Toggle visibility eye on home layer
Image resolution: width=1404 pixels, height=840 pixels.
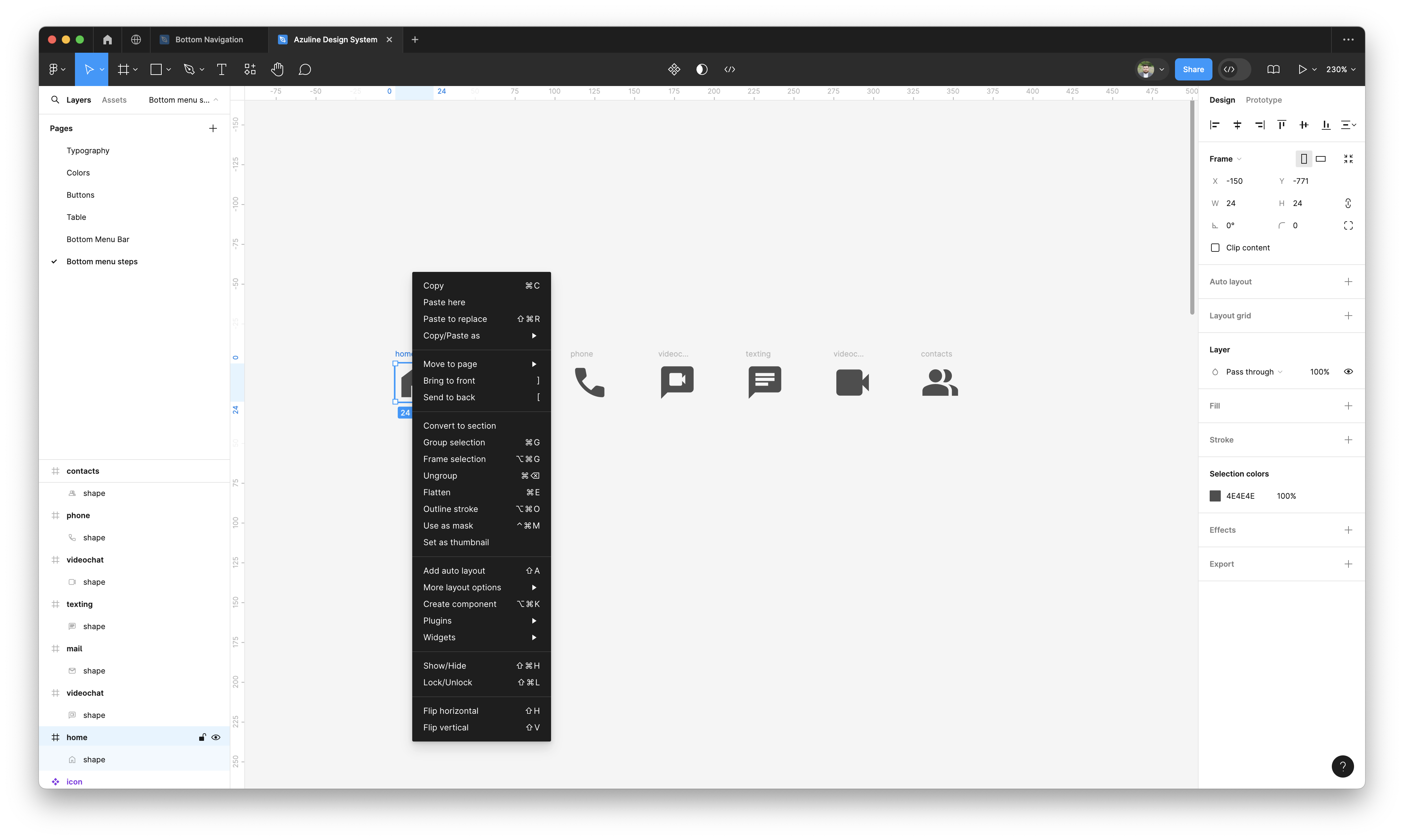pos(216,738)
